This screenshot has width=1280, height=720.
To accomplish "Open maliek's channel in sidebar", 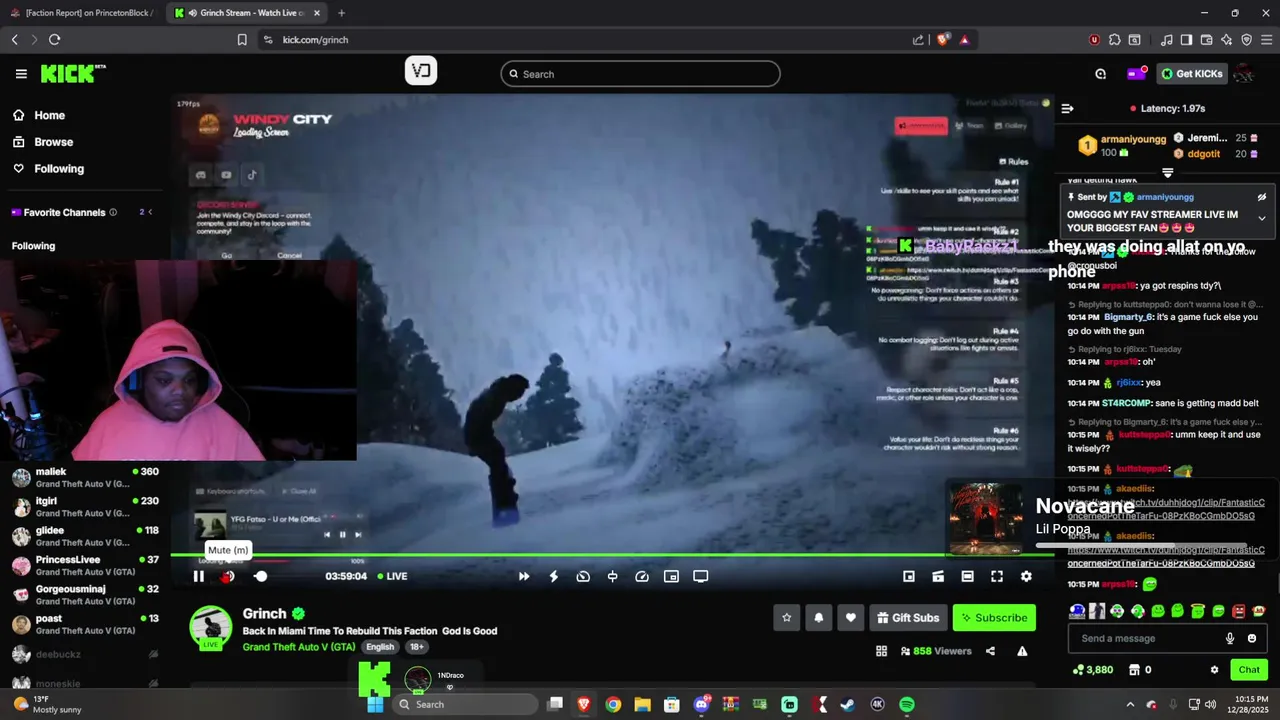I will (x=85, y=478).
